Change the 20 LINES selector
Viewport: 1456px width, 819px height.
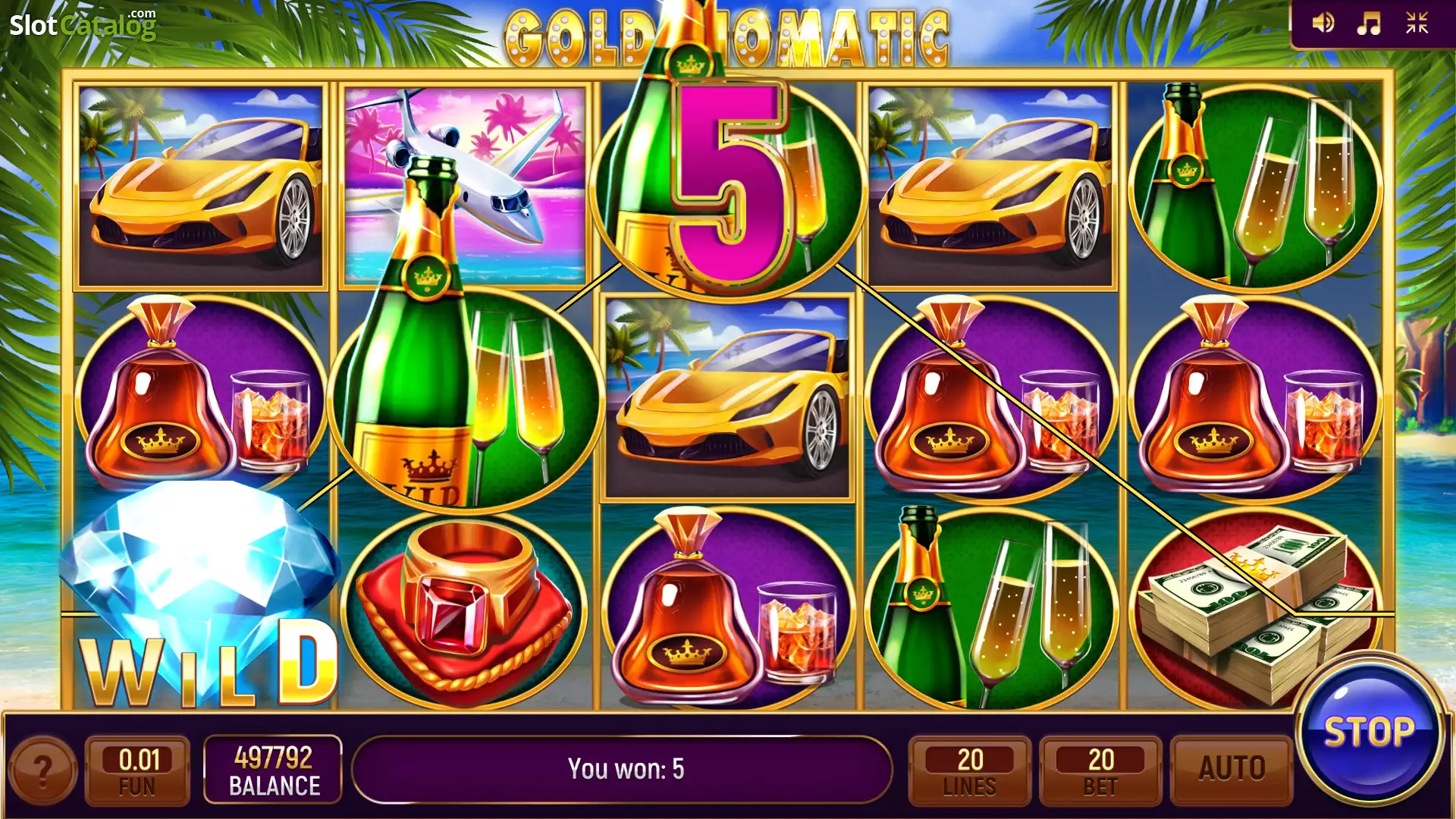click(x=970, y=770)
